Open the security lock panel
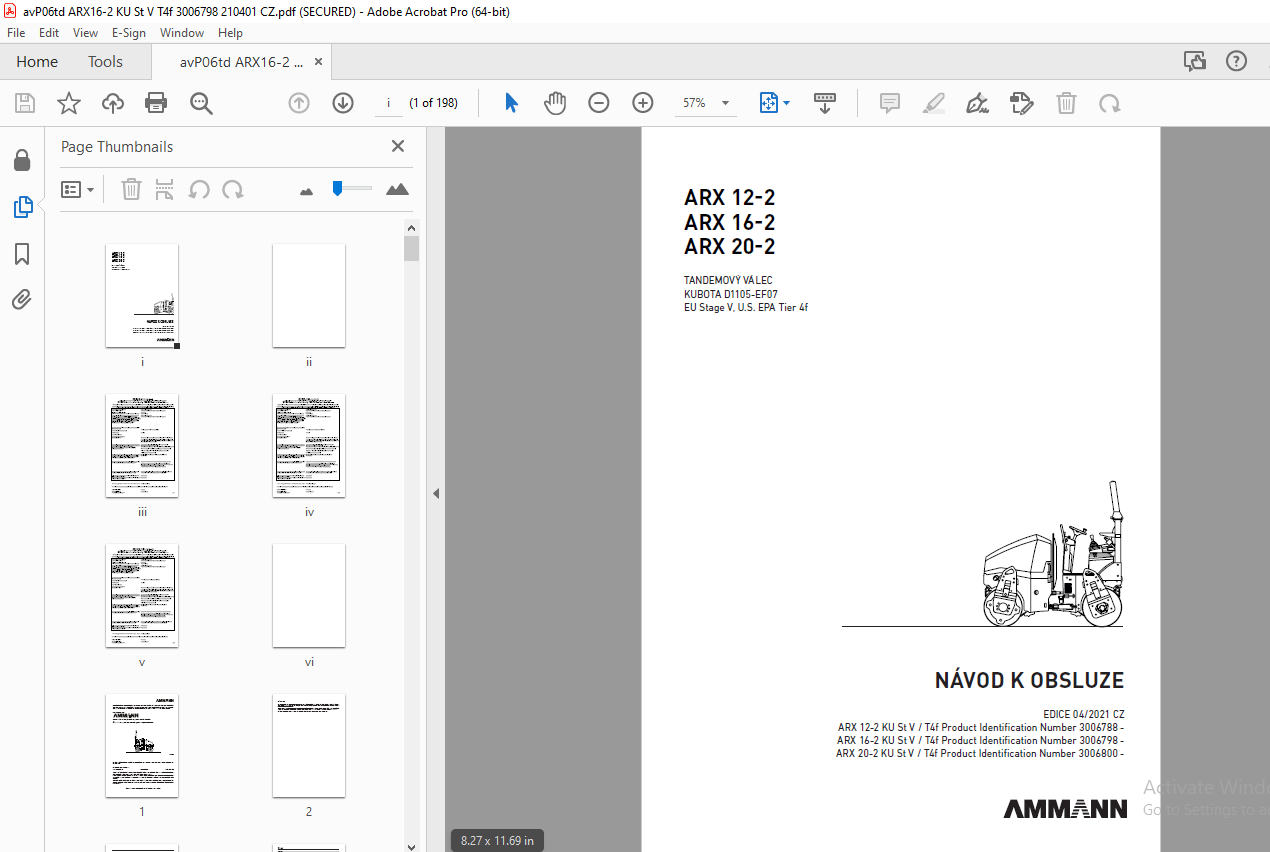Viewport: 1270px width, 852px height. click(x=22, y=161)
